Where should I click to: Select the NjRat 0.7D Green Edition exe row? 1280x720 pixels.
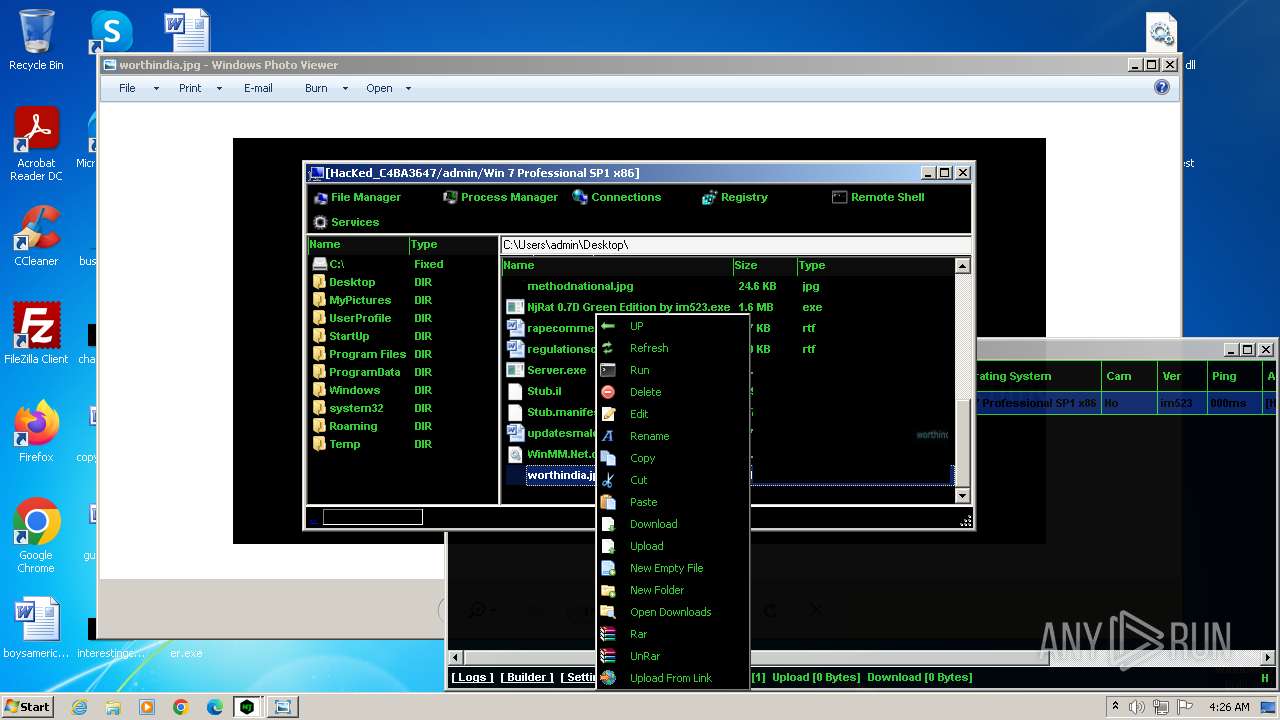(728, 307)
